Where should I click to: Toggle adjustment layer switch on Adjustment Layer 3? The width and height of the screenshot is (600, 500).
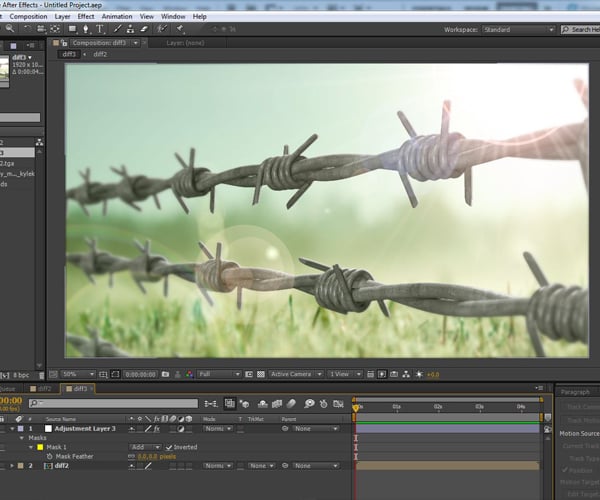[180, 429]
